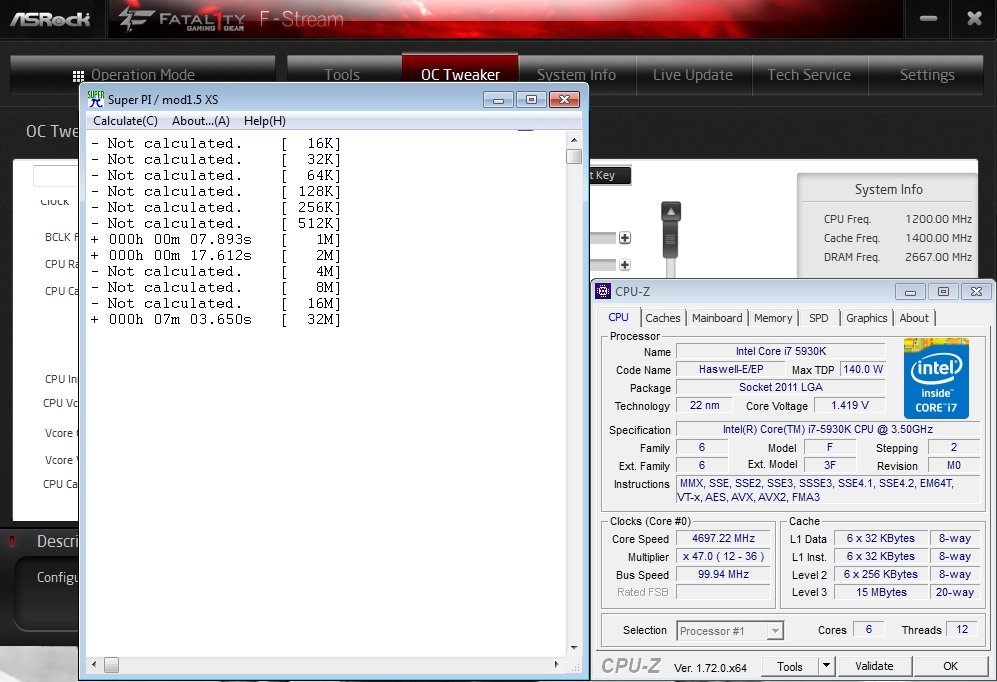Click Super PI scrollbar down arrow
This screenshot has width=997, height=682.
[x=574, y=648]
